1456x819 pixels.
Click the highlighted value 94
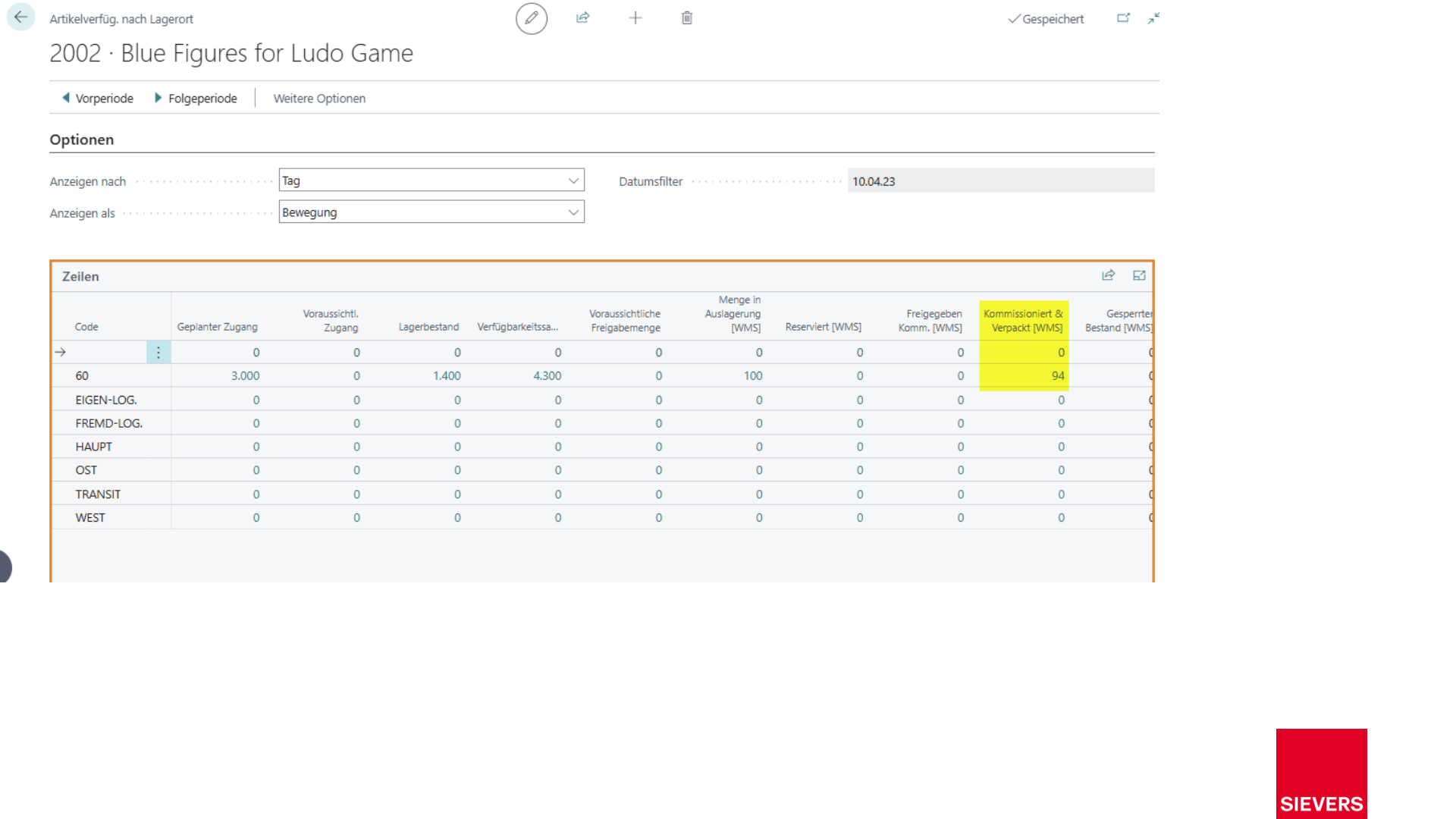[x=1058, y=376]
